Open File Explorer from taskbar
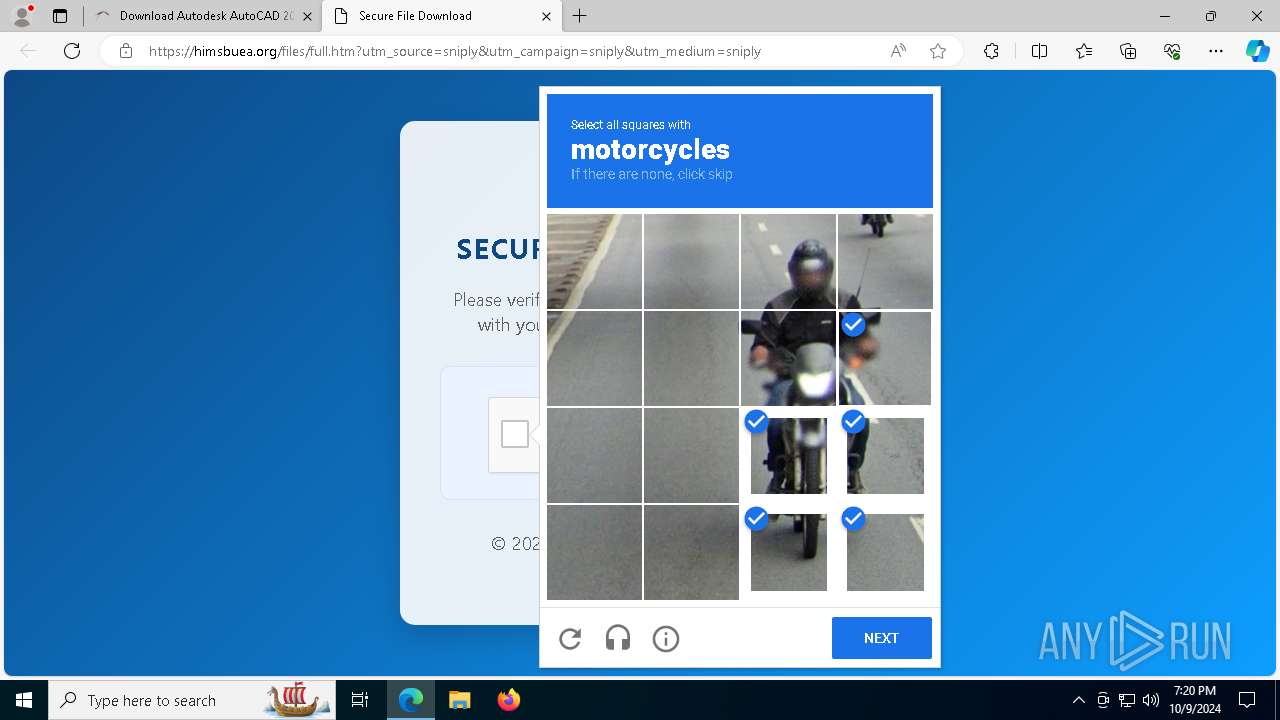The image size is (1280, 720). [x=459, y=700]
